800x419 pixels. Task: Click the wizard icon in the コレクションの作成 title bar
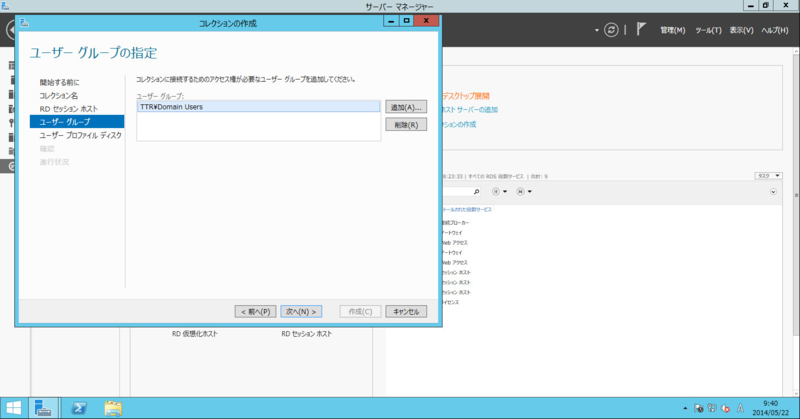pyautogui.click(x=24, y=22)
